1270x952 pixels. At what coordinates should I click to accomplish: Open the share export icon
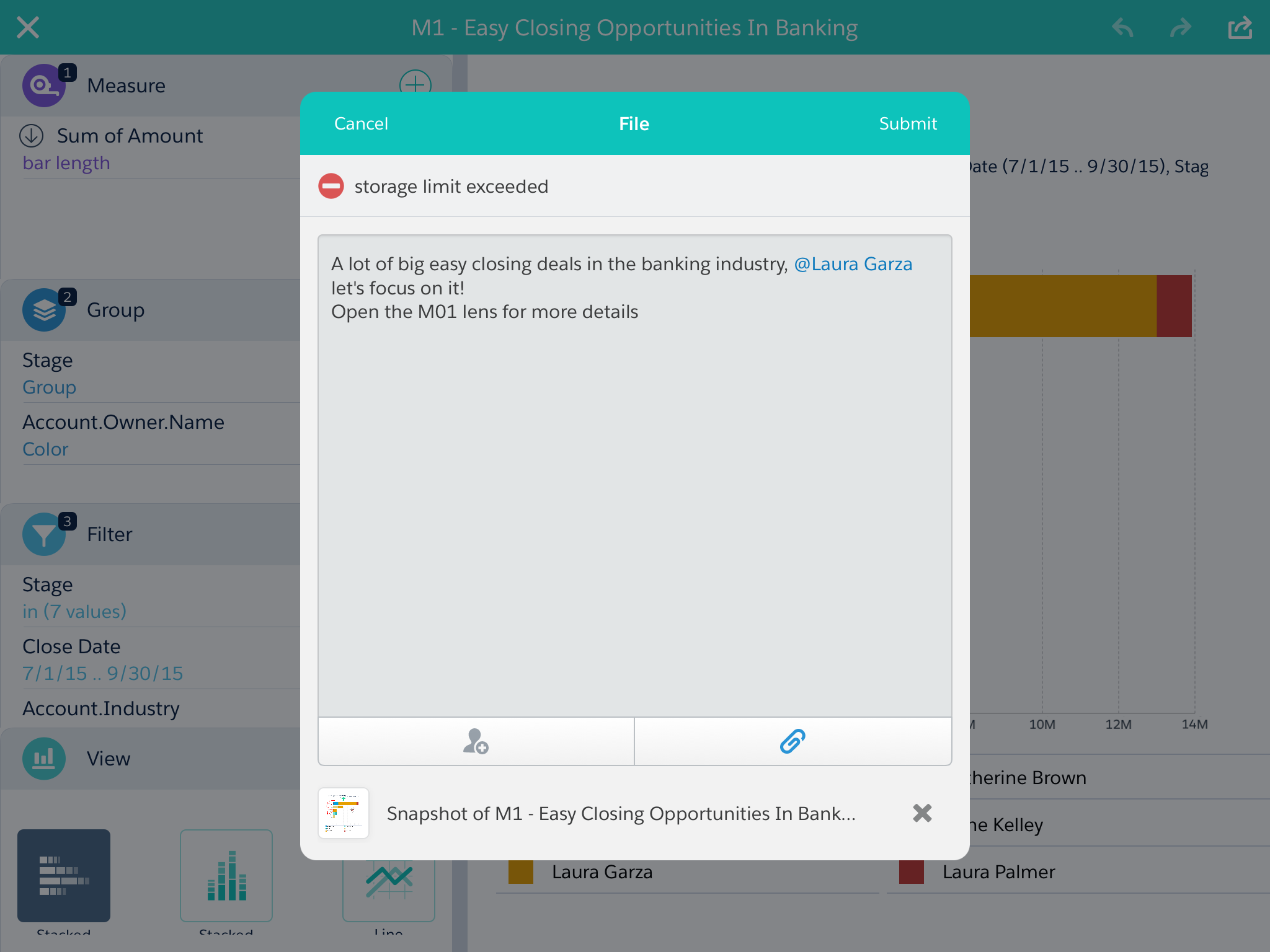[1240, 27]
